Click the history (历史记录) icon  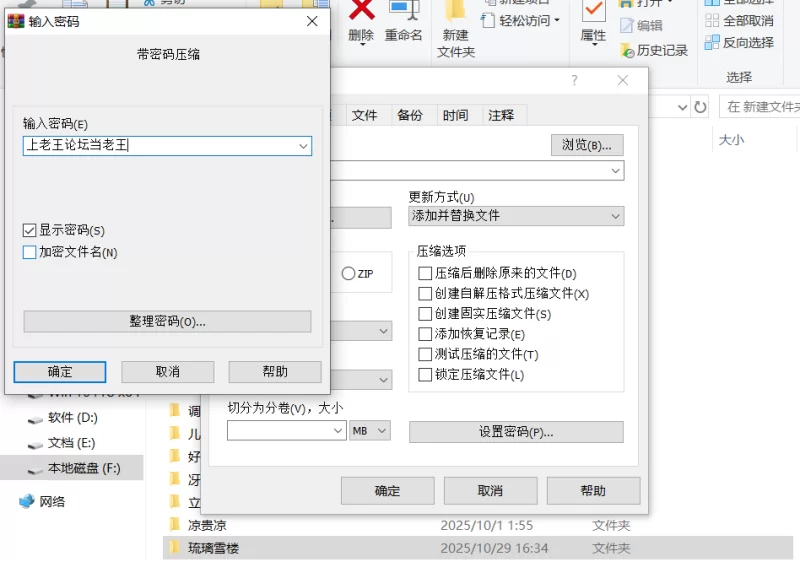[x=627, y=50]
